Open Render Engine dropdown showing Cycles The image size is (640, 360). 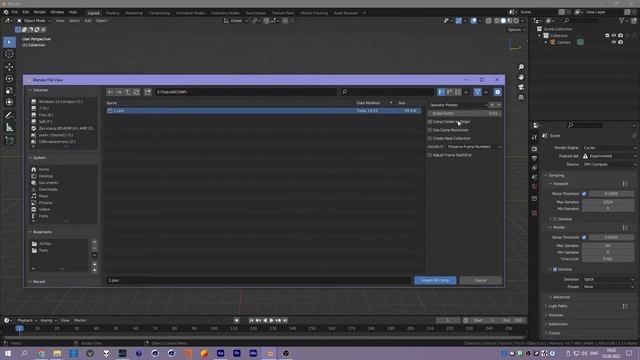(x=609, y=148)
